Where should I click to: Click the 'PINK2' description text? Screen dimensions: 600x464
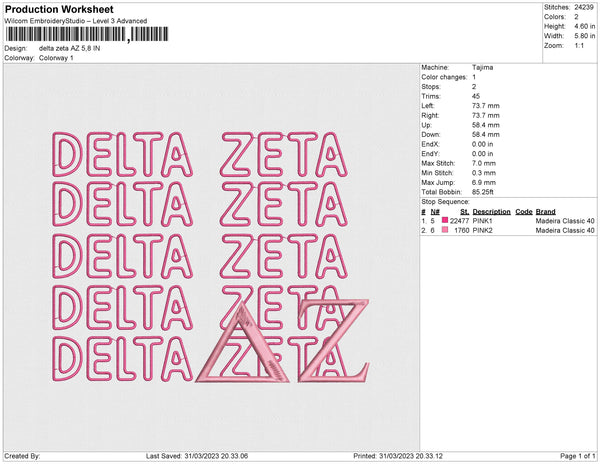point(483,230)
